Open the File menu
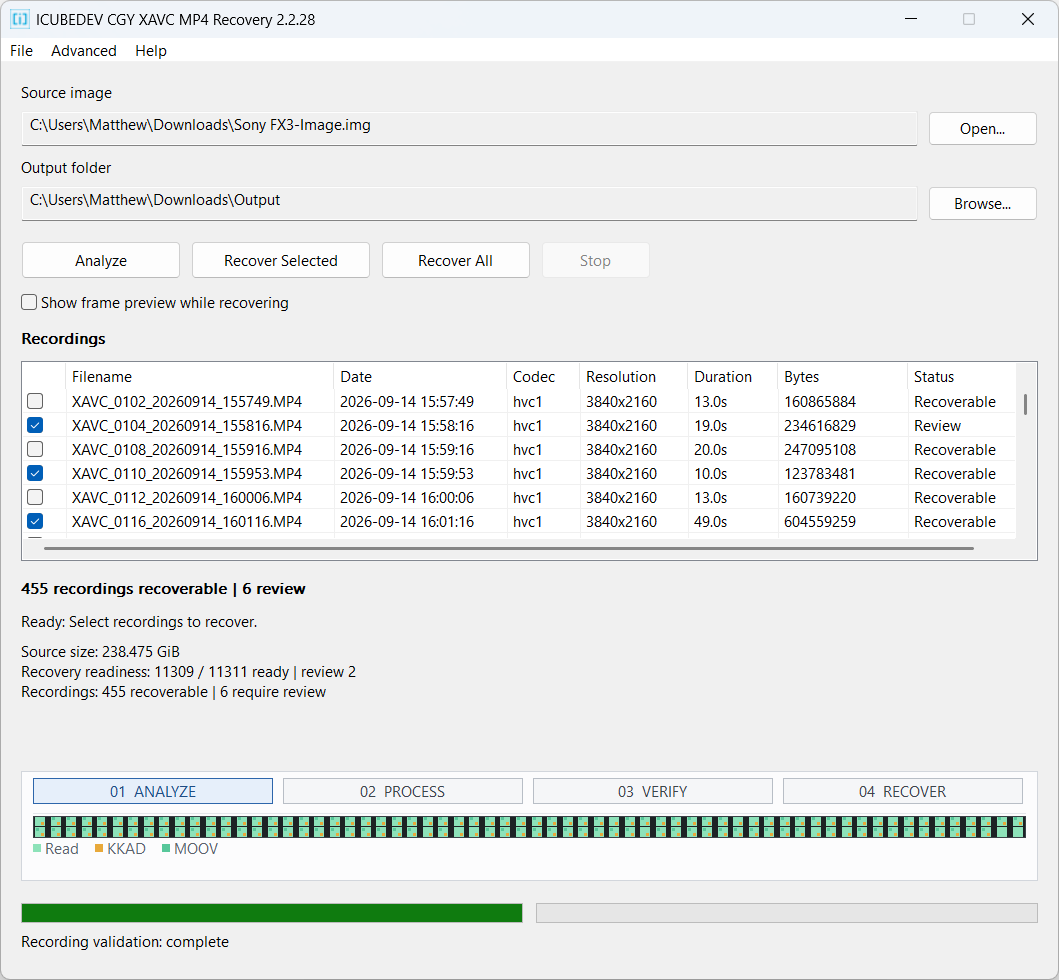This screenshot has height=980, width=1059. click(x=22, y=51)
